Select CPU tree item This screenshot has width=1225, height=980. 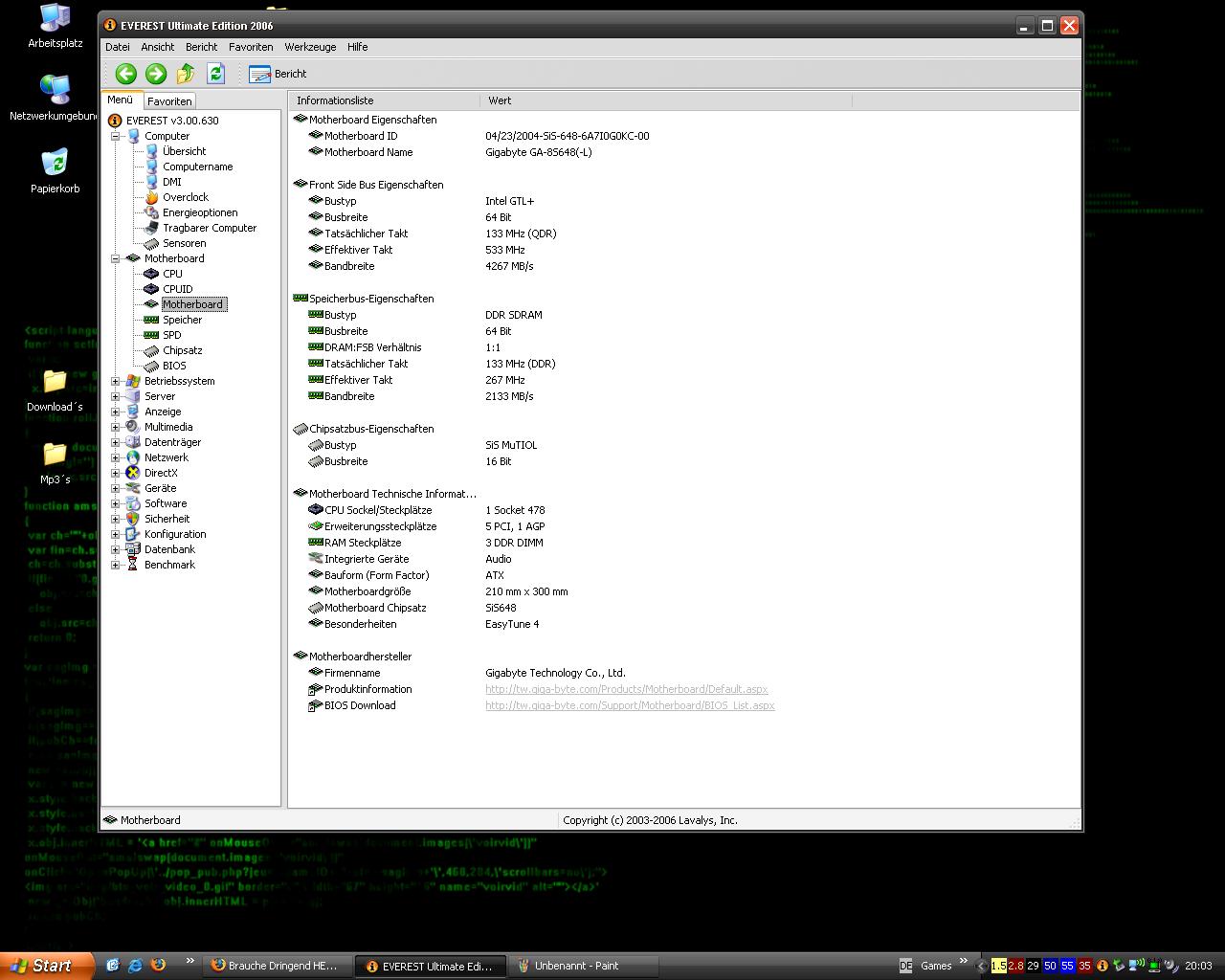click(172, 274)
